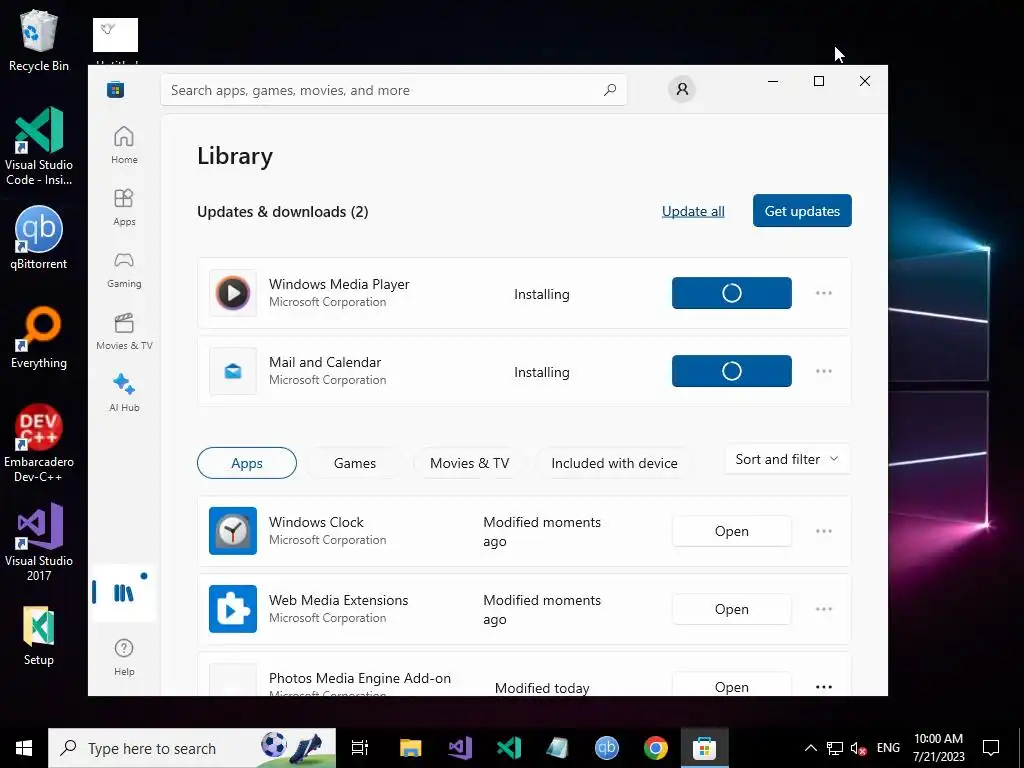Click the Mail and Calendar title text

pyautogui.click(x=325, y=362)
